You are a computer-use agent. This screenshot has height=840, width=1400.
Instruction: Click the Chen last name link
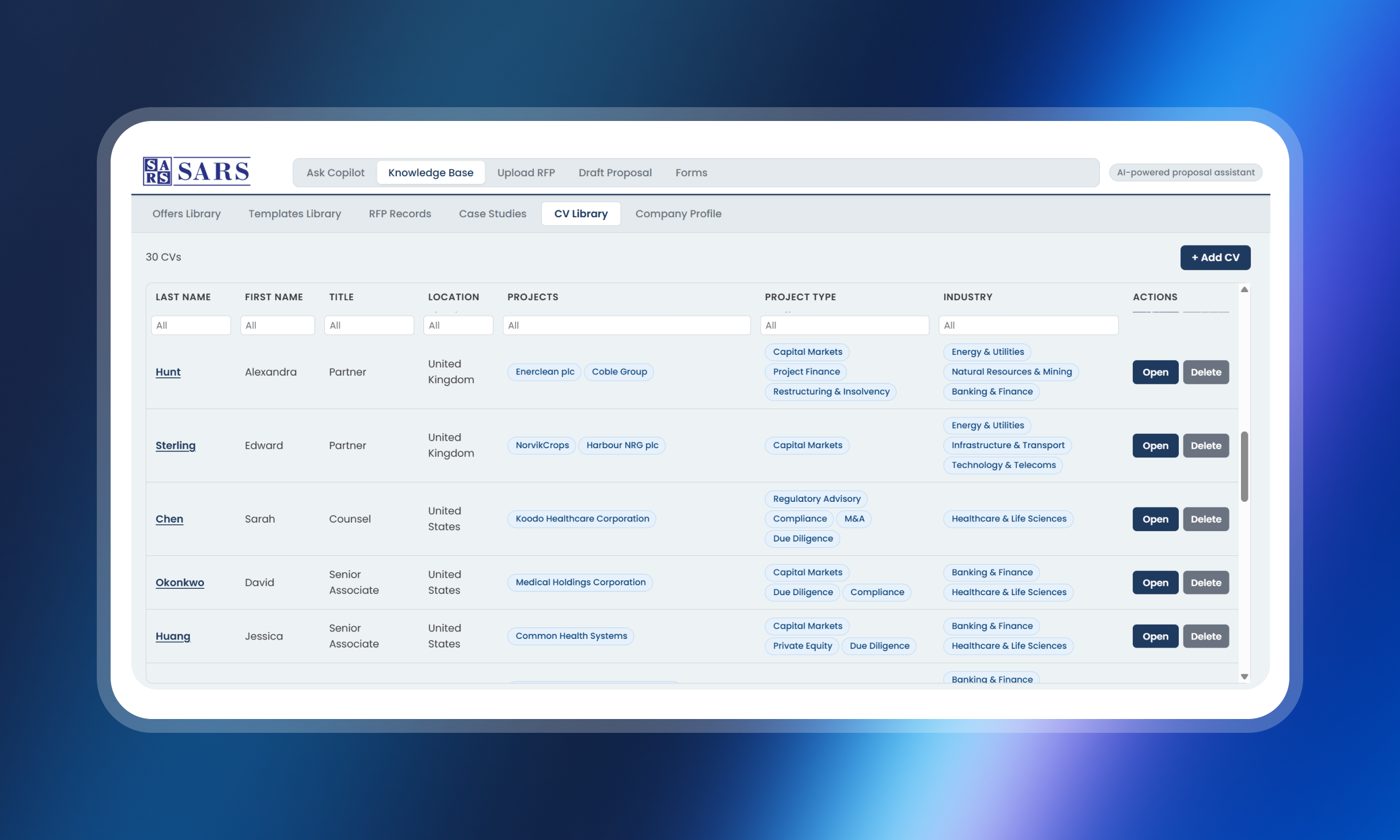[x=169, y=519]
